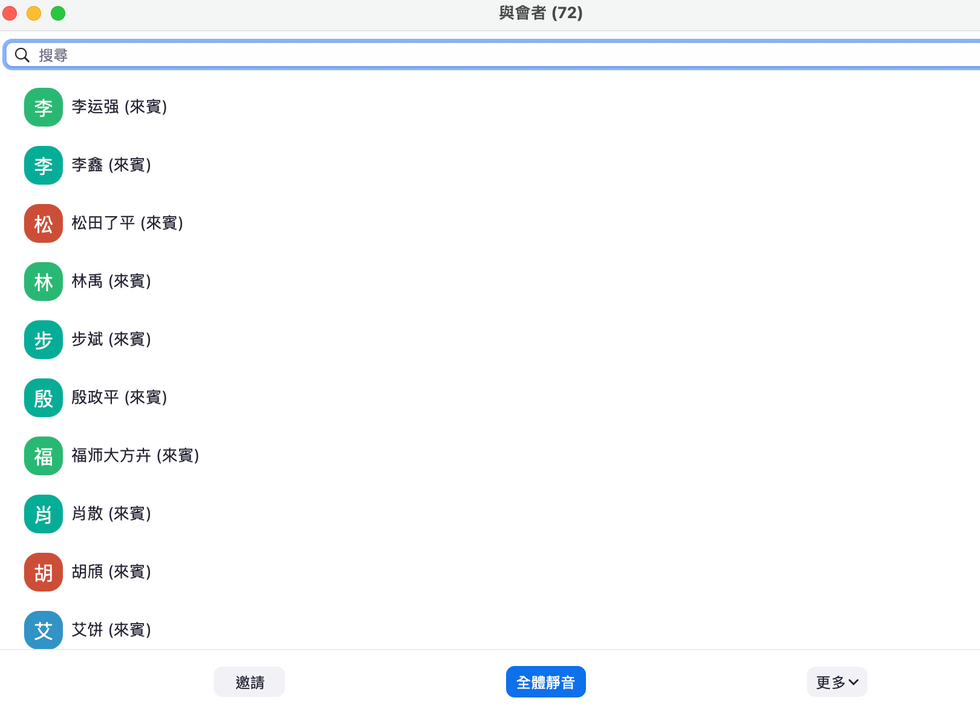
Task: Click the 步 avatar icon
Action: tap(43, 340)
